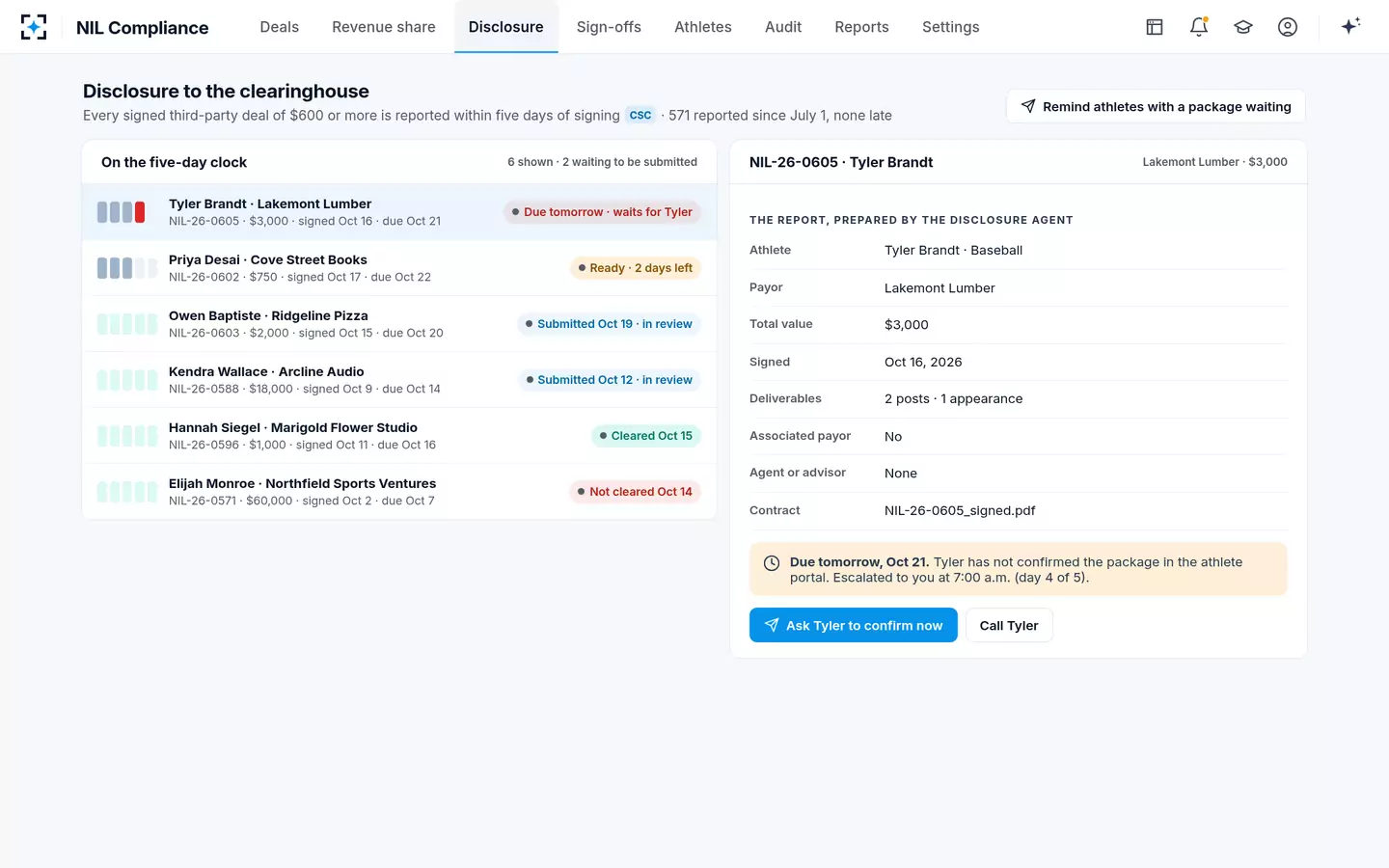This screenshot has width=1389, height=868.
Task: Open the Settings tab
Action: [951, 27]
